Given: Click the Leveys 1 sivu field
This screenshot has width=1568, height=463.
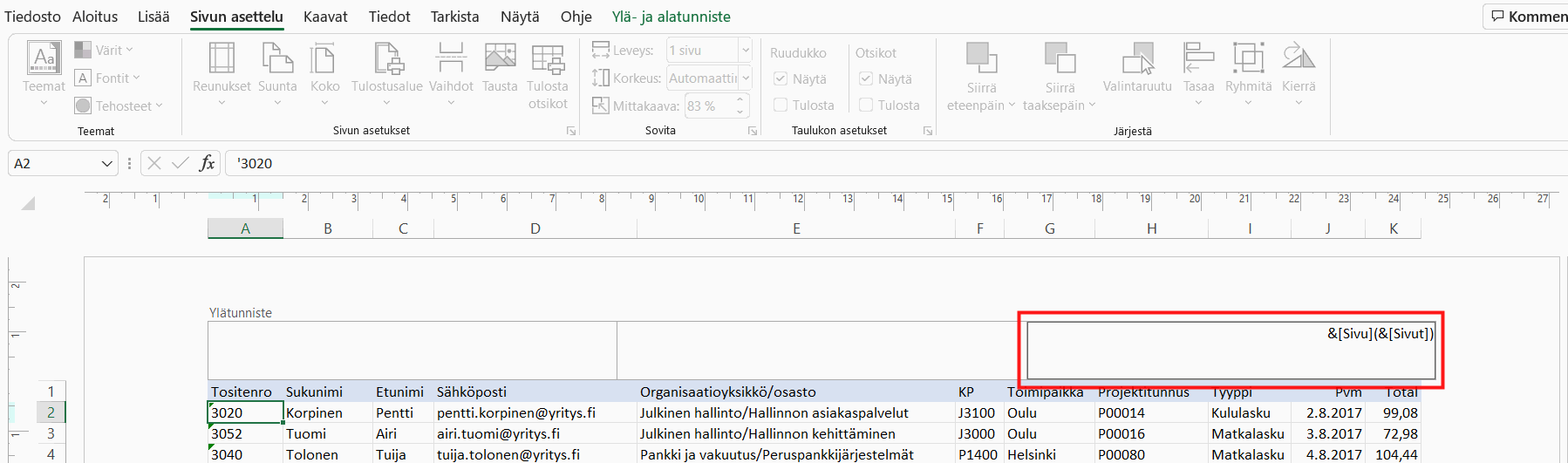Looking at the screenshot, I should pyautogui.click(x=702, y=51).
